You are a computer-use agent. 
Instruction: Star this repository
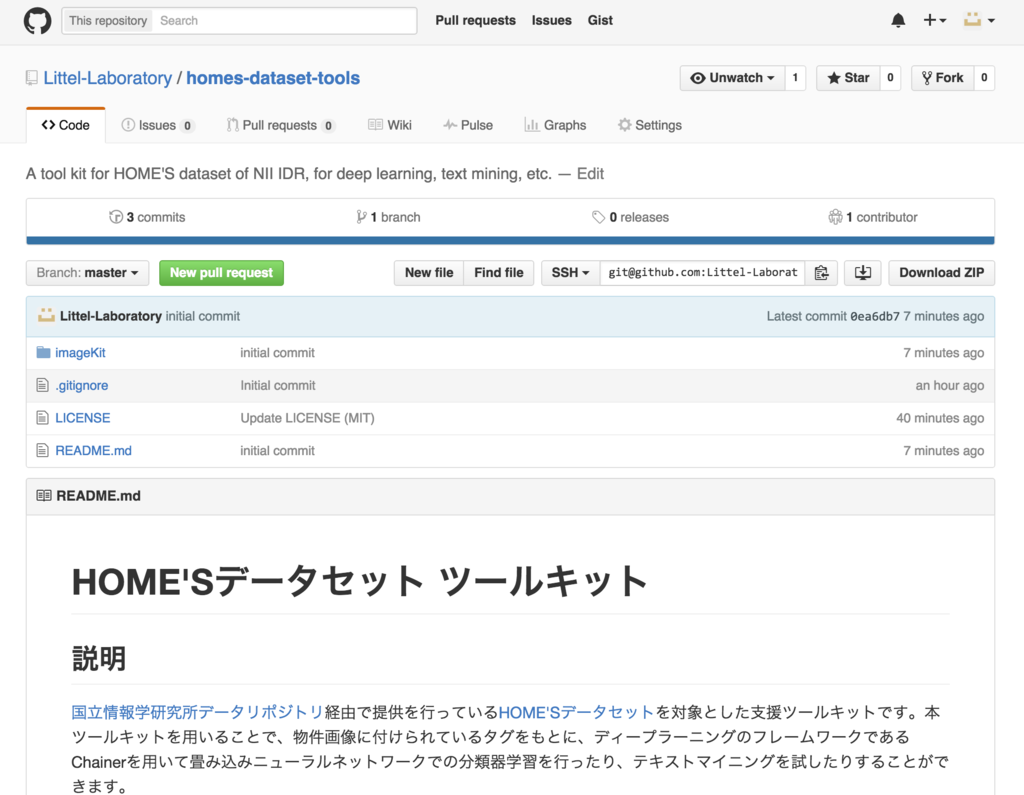tap(848, 78)
